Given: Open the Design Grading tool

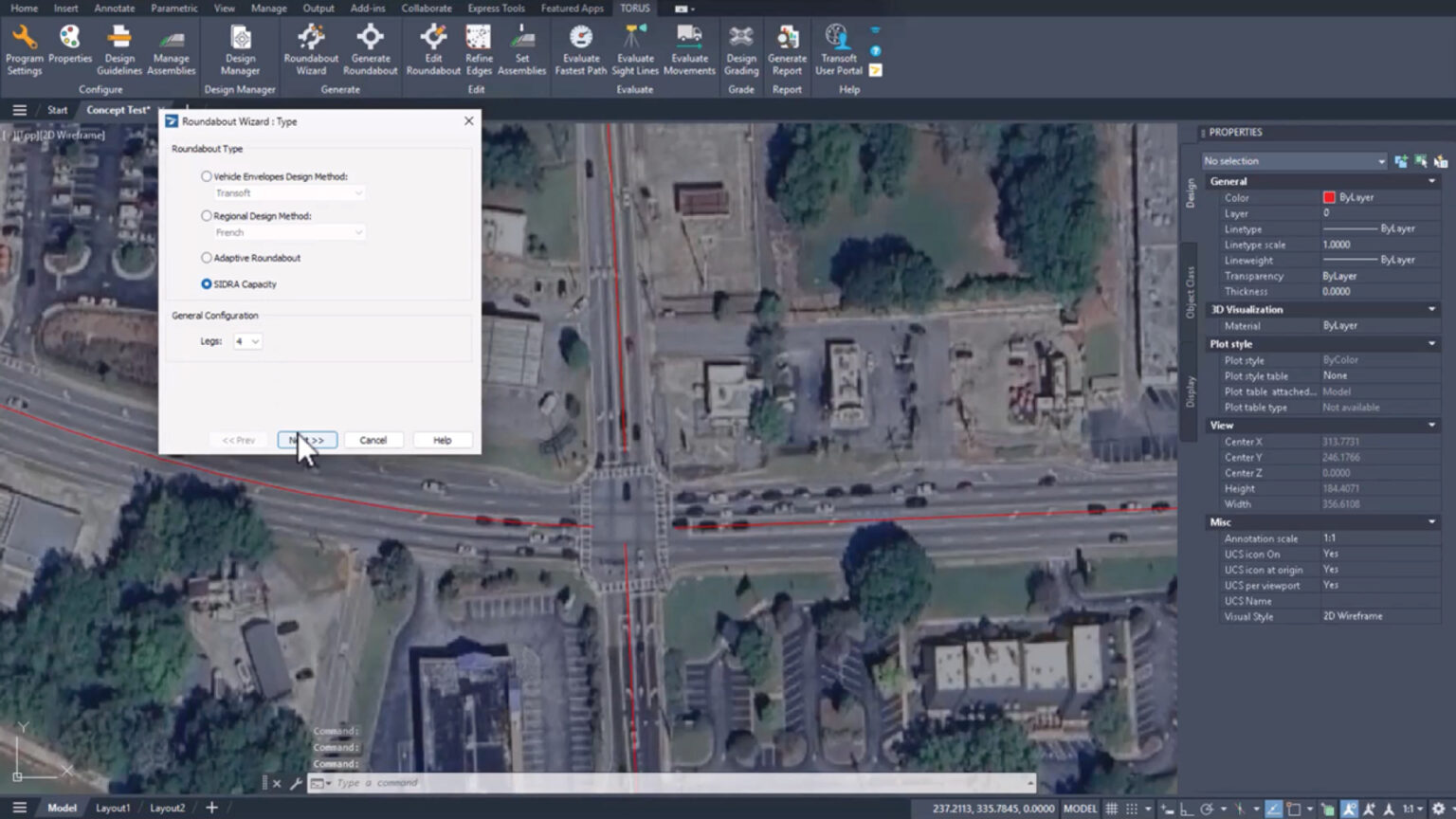Looking at the screenshot, I should pos(741,49).
